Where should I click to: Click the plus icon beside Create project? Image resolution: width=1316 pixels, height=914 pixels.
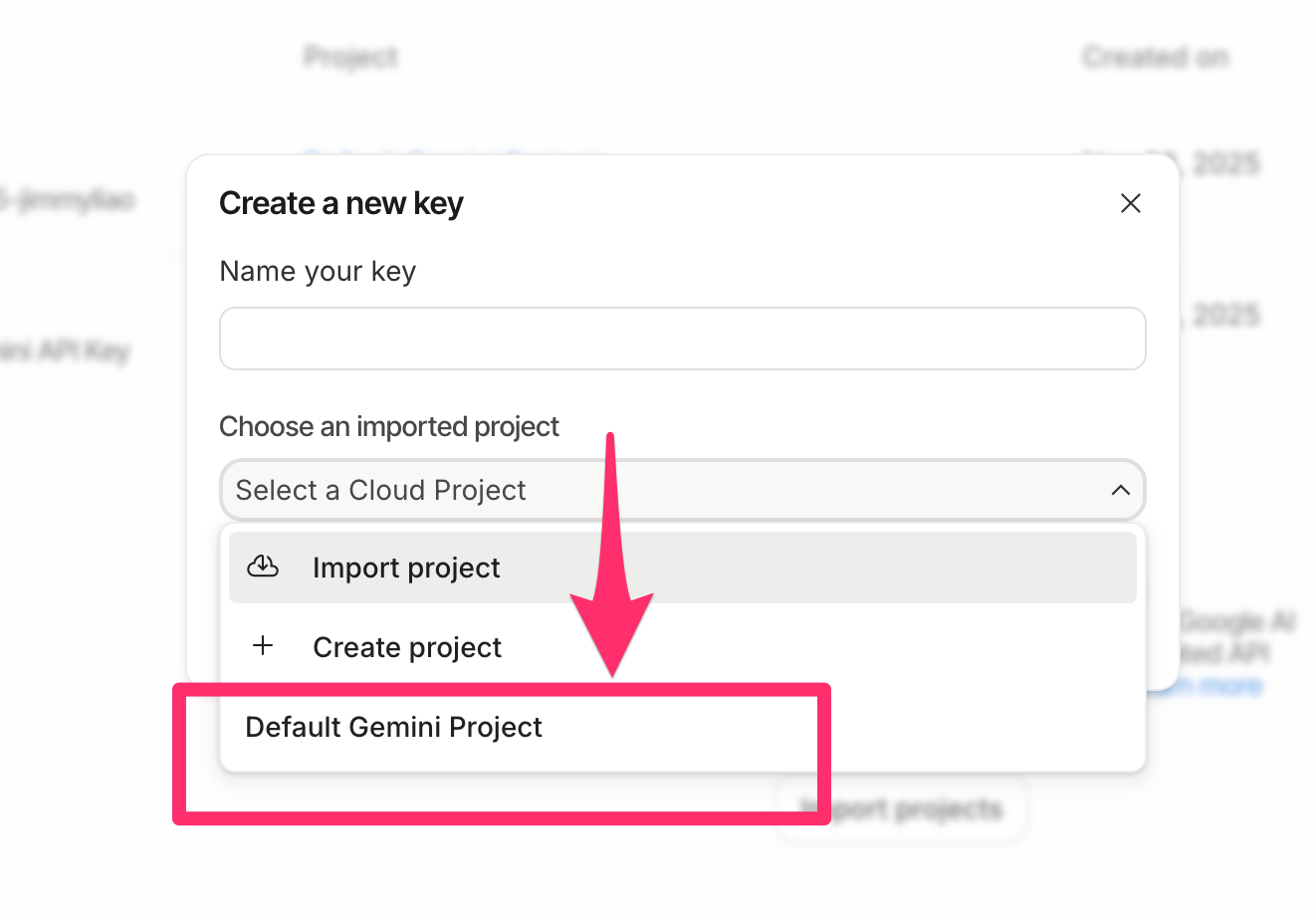pos(263,646)
